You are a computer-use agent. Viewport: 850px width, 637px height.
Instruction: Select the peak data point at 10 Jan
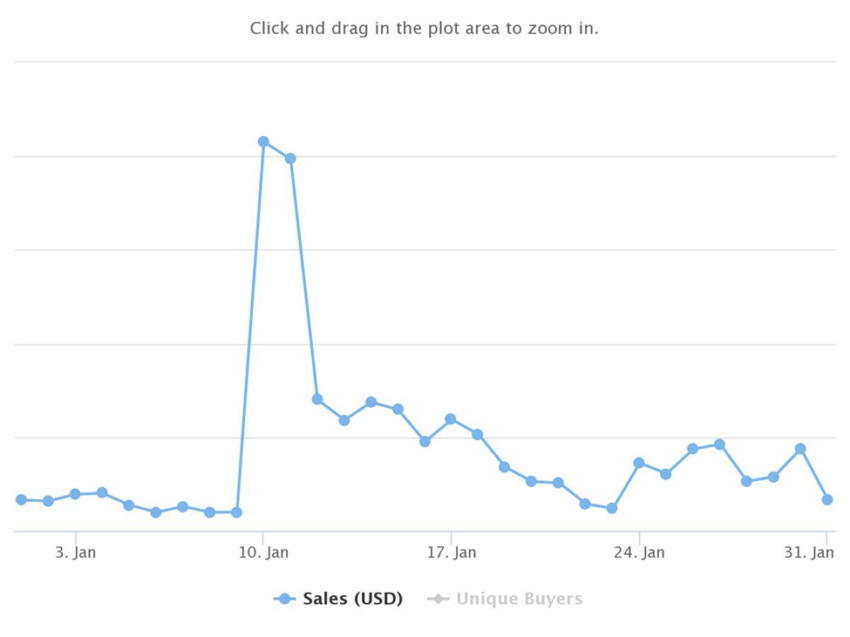263,141
